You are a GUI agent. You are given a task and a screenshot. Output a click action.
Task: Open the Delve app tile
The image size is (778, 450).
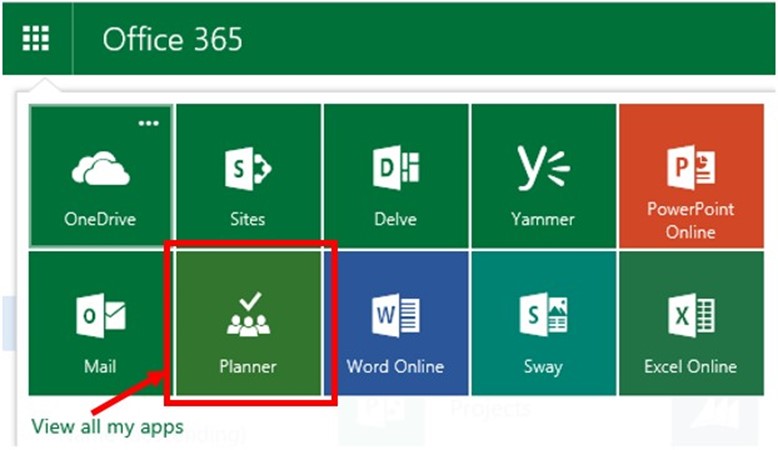396,176
